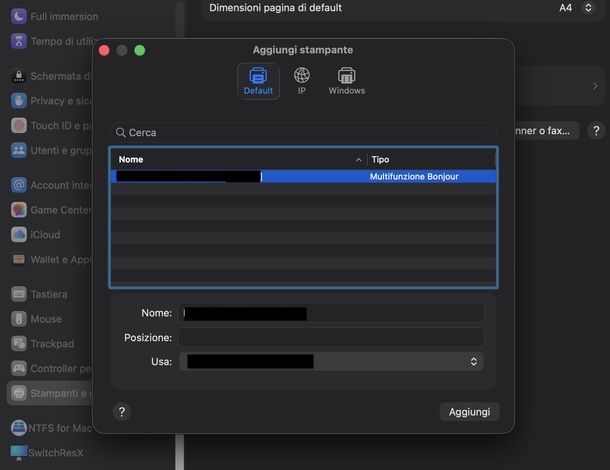Viewport: 610px width, 470px height.
Task: Open Controller per videogiochi settings
Action: point(51,368)
